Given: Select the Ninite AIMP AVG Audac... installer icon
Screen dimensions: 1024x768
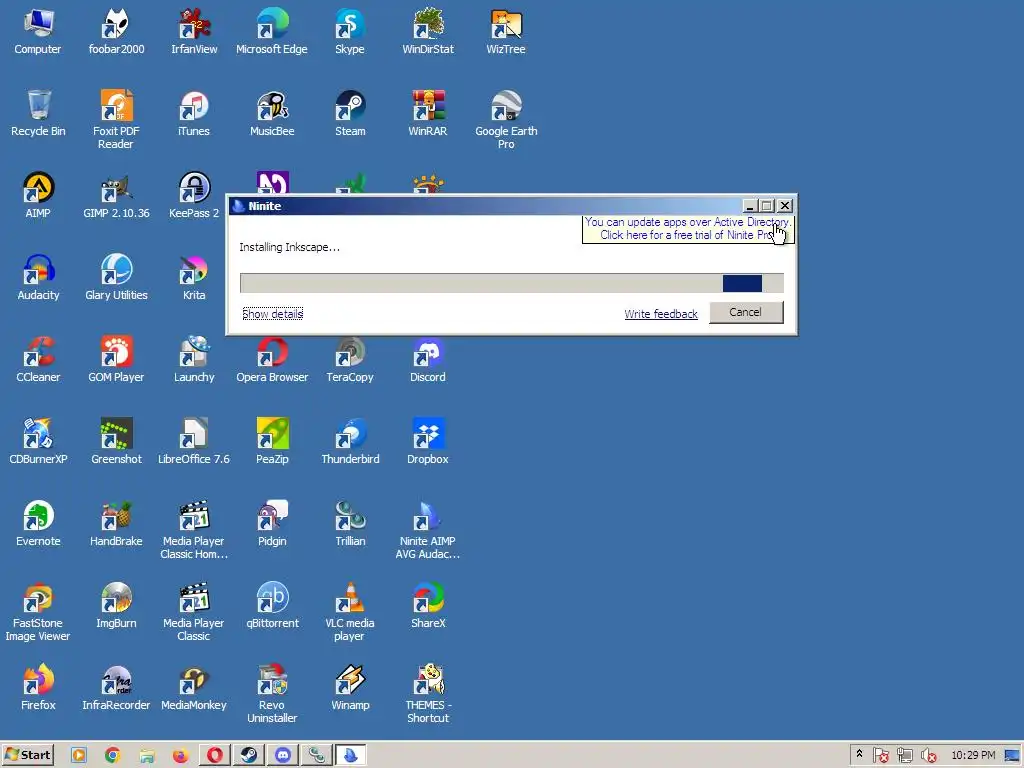Looking at the screenshot, I should [x=428, y=530].
